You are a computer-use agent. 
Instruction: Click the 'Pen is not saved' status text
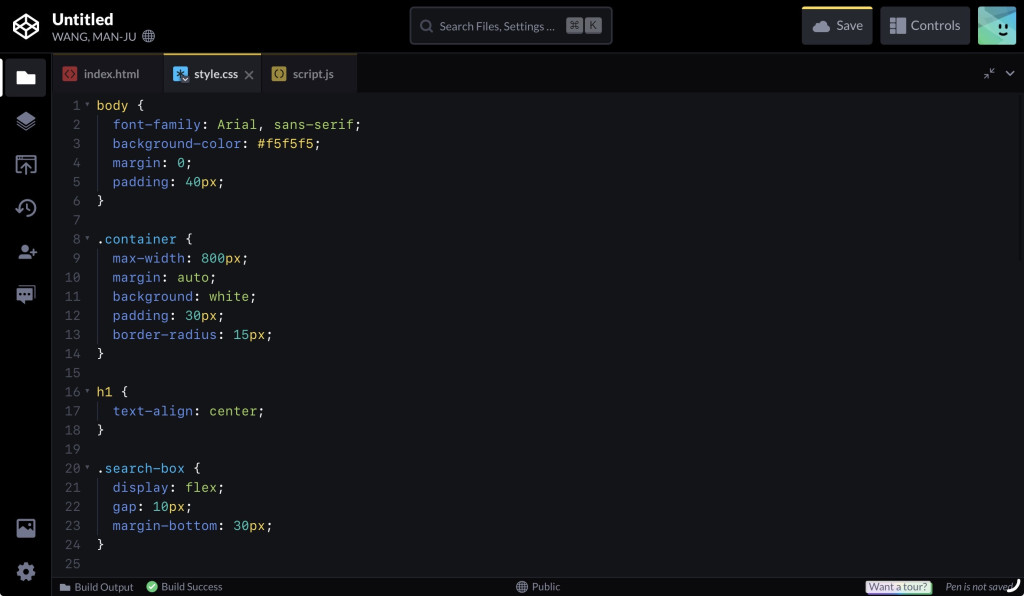click(978, 587)
